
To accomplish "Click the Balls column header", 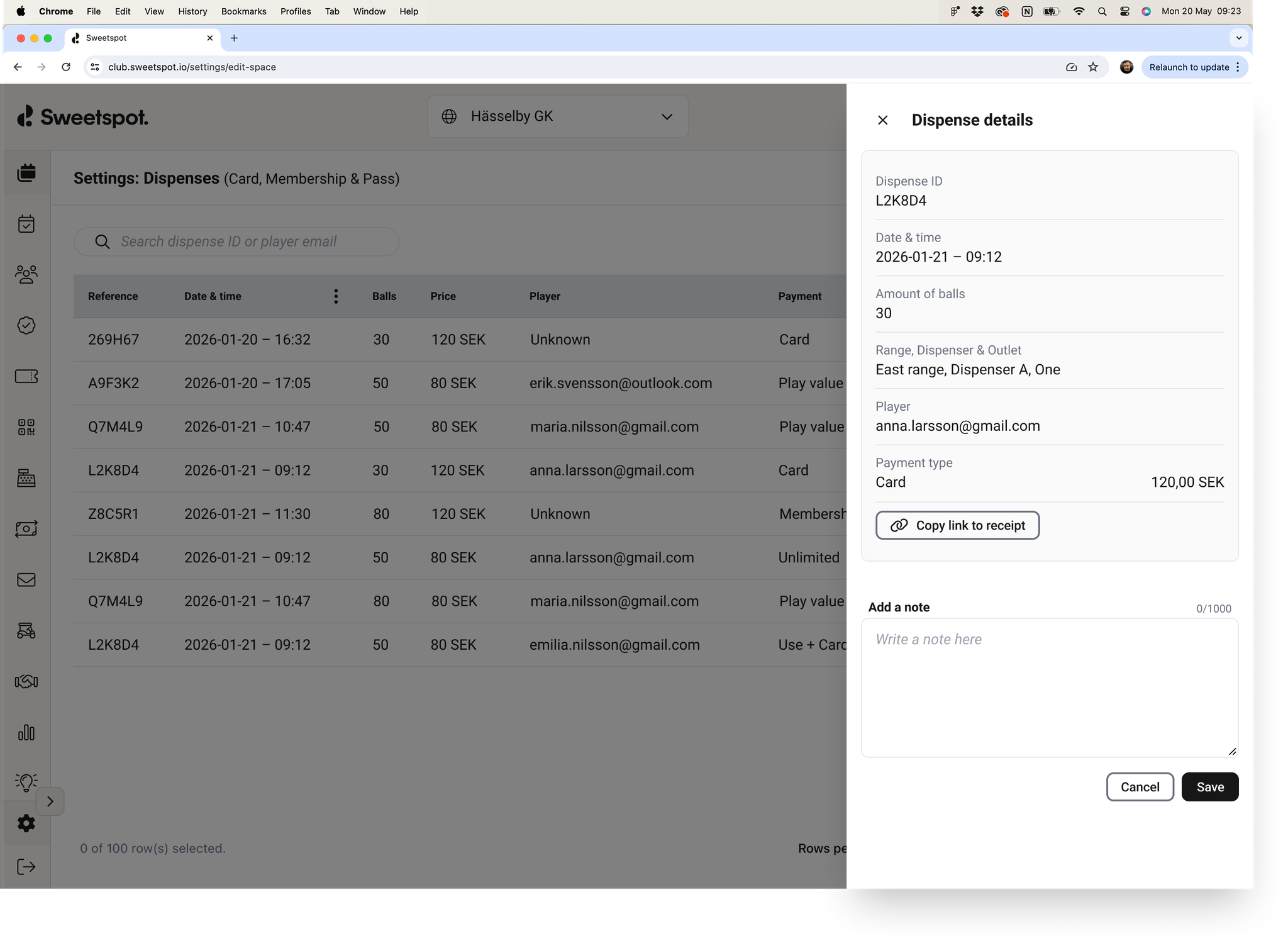I will pos(384,296).
